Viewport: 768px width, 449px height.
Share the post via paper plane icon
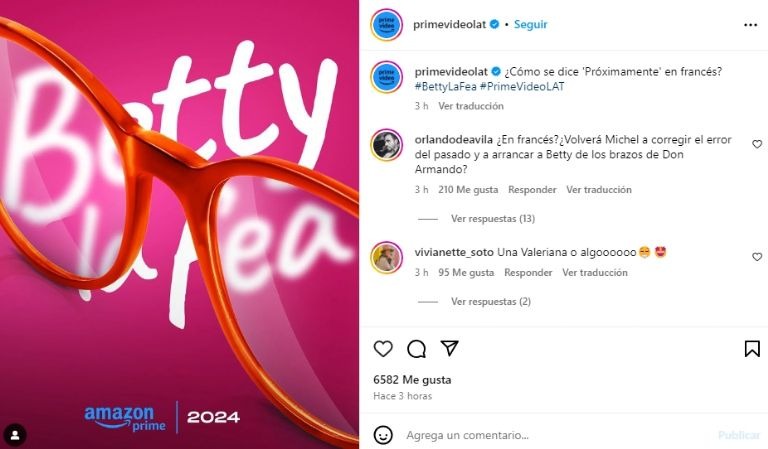pos(449,348)
